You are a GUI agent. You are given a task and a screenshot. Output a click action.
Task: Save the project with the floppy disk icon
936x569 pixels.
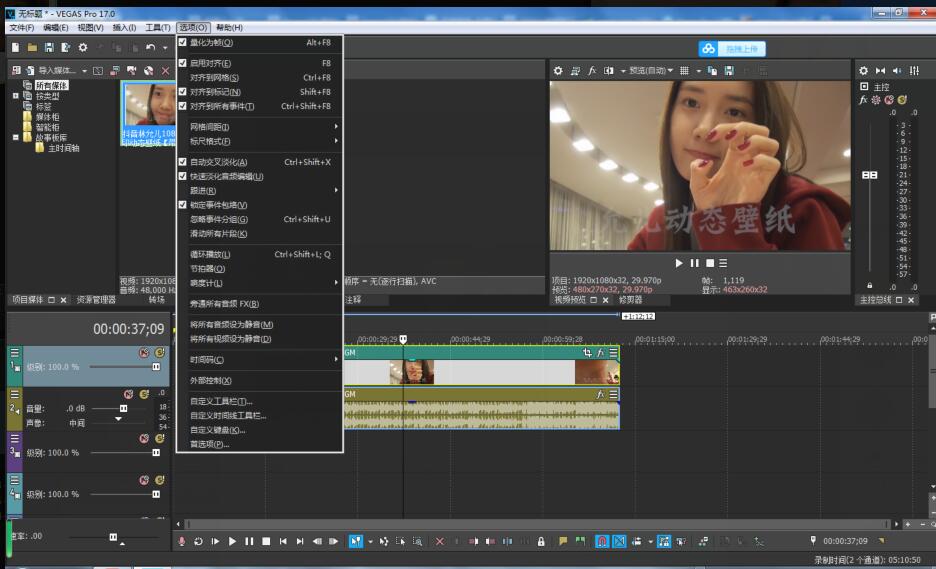click(x=49, y=47)
